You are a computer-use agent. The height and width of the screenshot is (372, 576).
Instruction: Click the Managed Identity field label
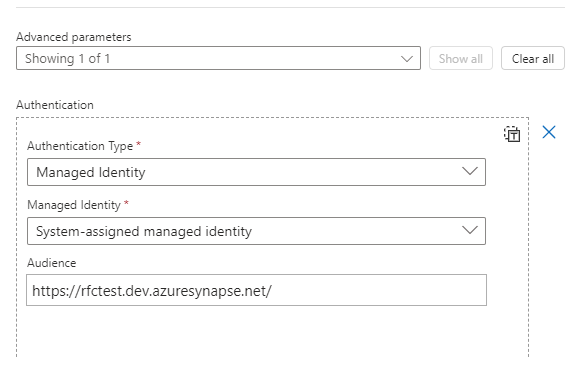click(74, 205)
